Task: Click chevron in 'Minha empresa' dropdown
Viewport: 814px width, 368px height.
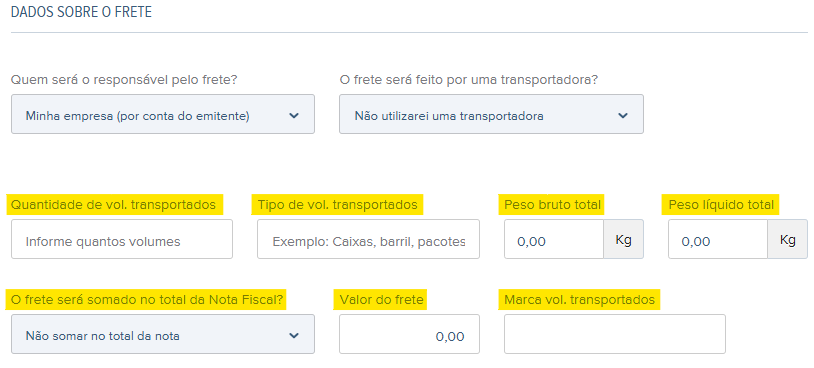Action: point(294,115)
